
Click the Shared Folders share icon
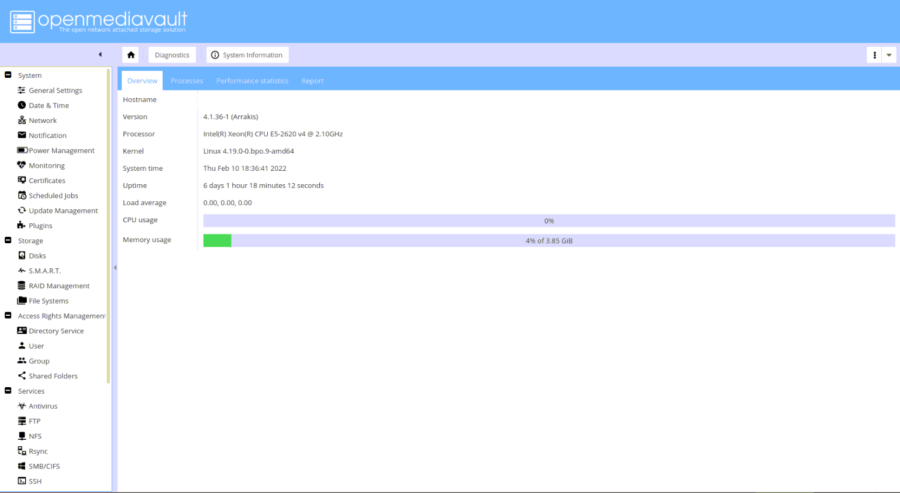[22, 375]
